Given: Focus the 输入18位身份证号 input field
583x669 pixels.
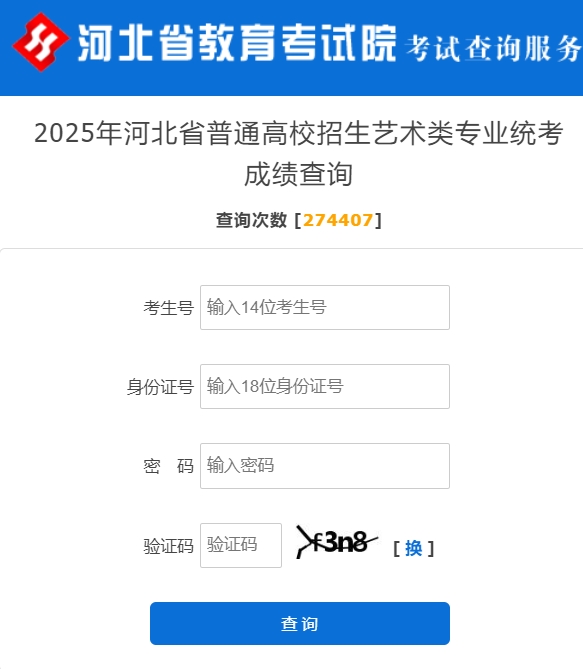Looking at the screenshot, I should coord(325,386).
